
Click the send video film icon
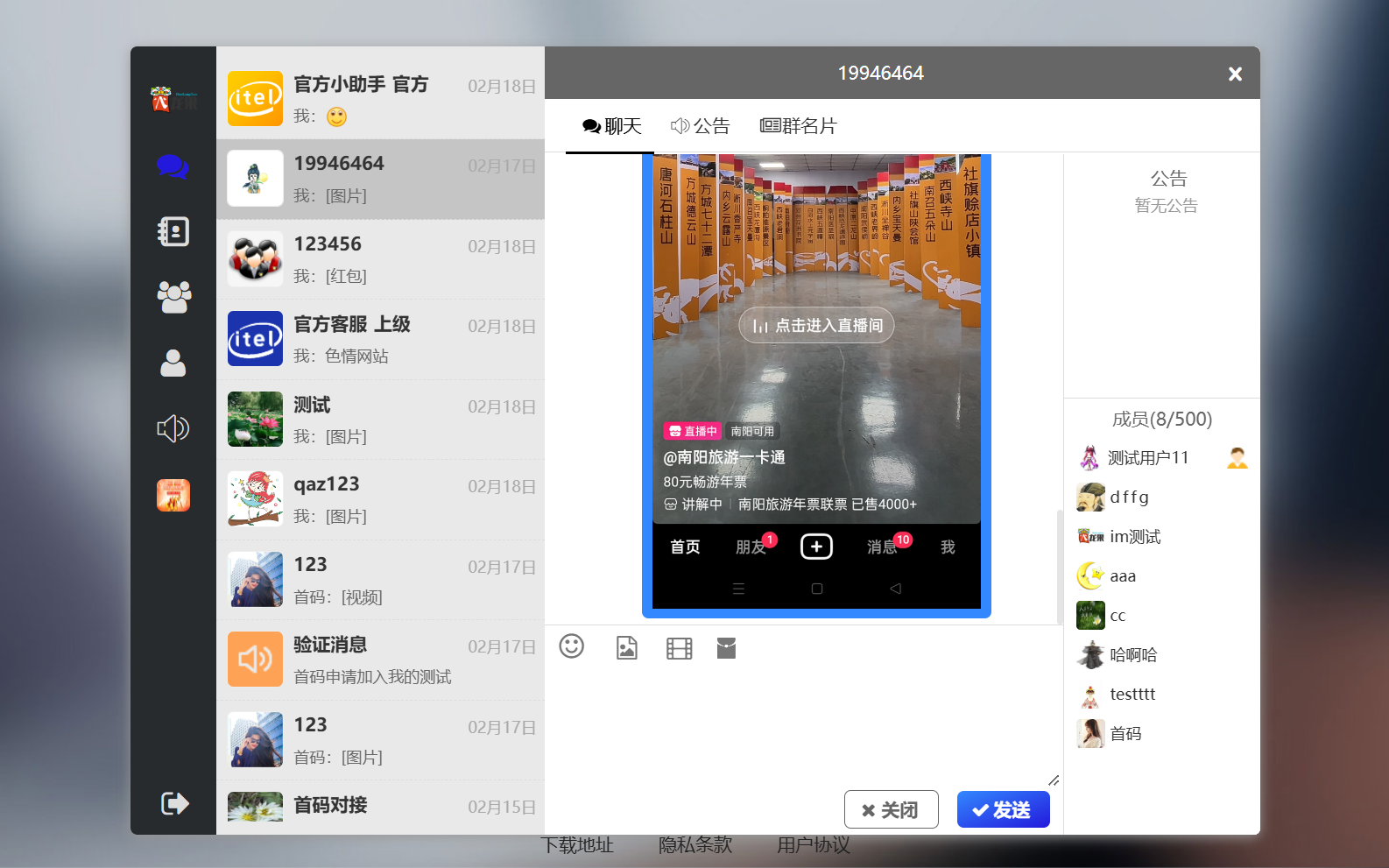pyautogui.click(x=679, y=648)
